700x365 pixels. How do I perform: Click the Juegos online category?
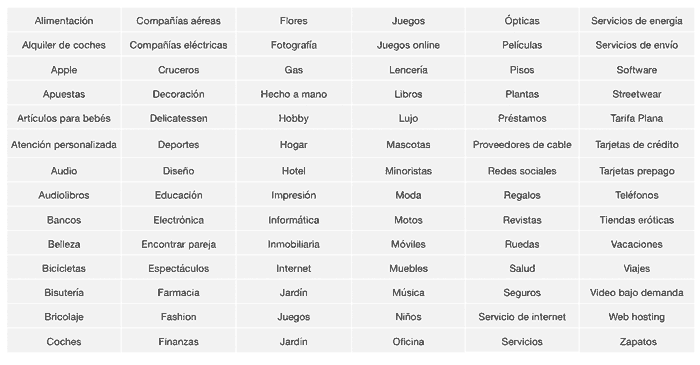(x=408, y=45)
